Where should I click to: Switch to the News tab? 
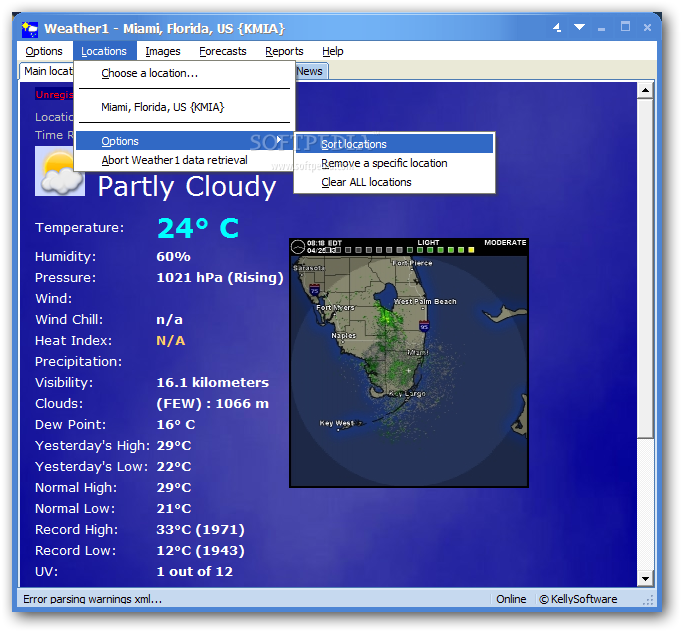click(311, 71)
